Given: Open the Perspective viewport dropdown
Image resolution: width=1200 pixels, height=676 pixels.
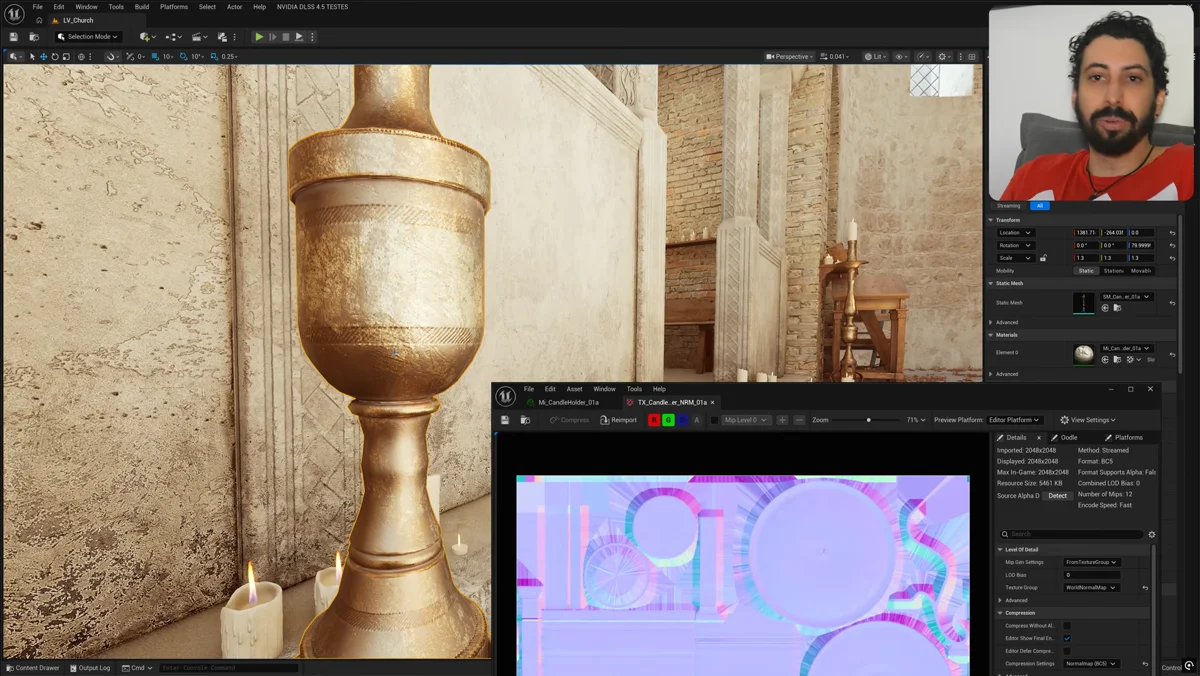Looking at the screenshot, I should pyautogui.click(x=790, y=57).
